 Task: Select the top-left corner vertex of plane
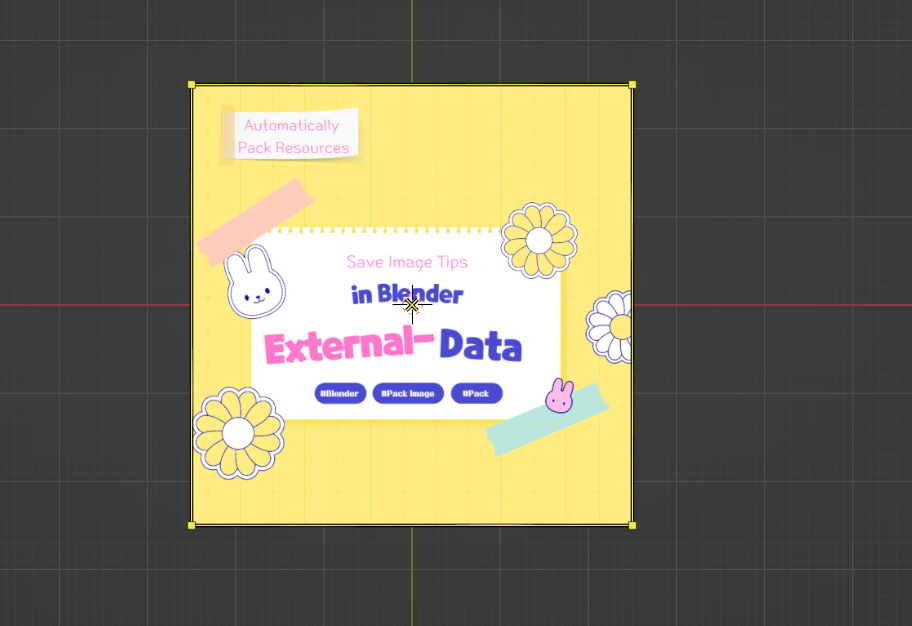click(191, 84)
